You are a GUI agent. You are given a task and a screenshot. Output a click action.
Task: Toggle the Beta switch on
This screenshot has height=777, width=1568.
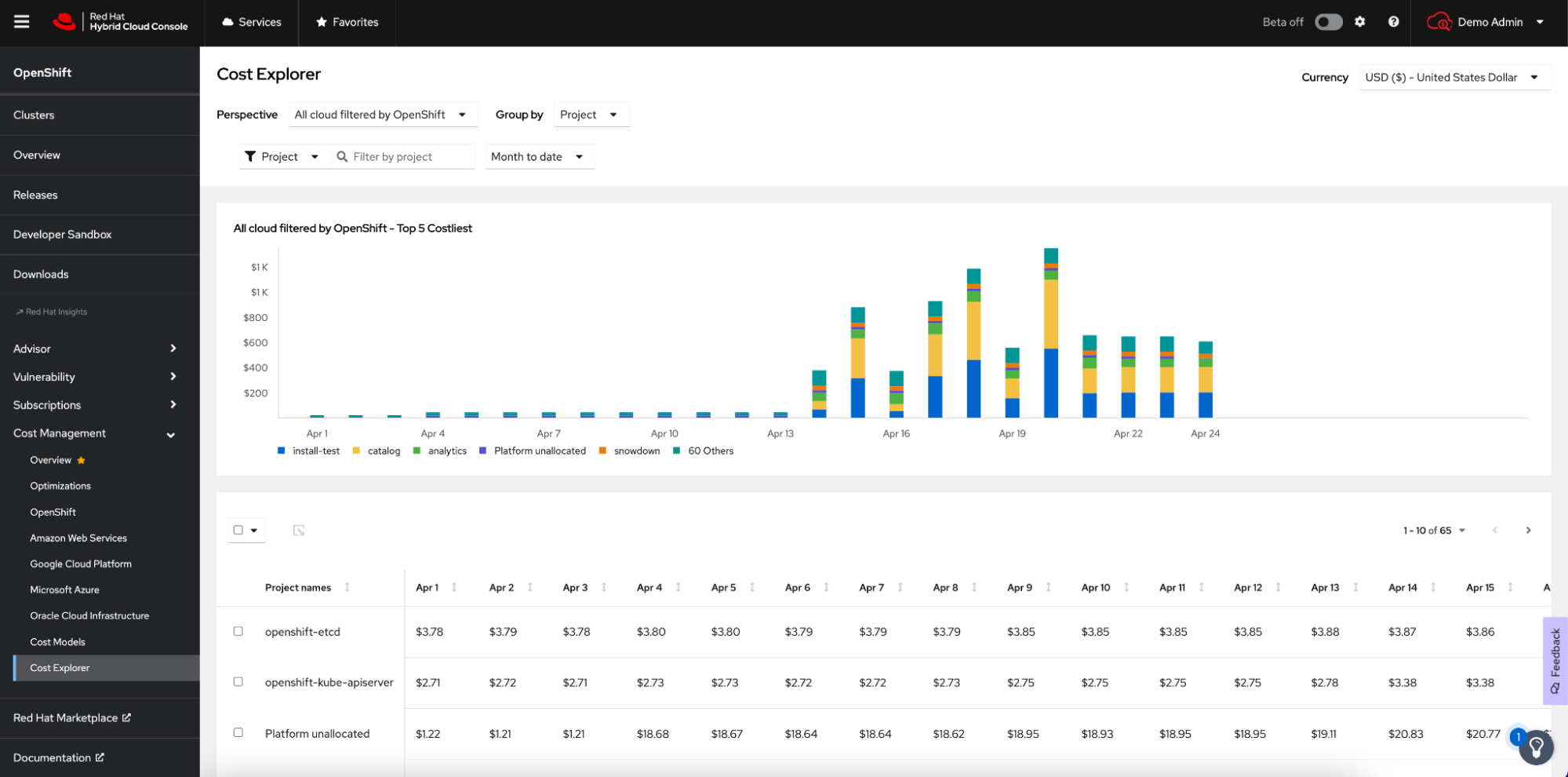coord(1329,22)
